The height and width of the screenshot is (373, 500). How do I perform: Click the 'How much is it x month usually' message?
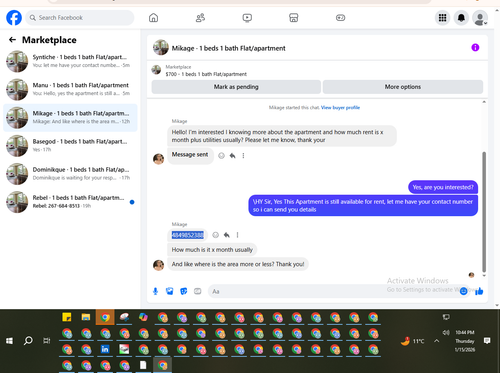(212, 250)
